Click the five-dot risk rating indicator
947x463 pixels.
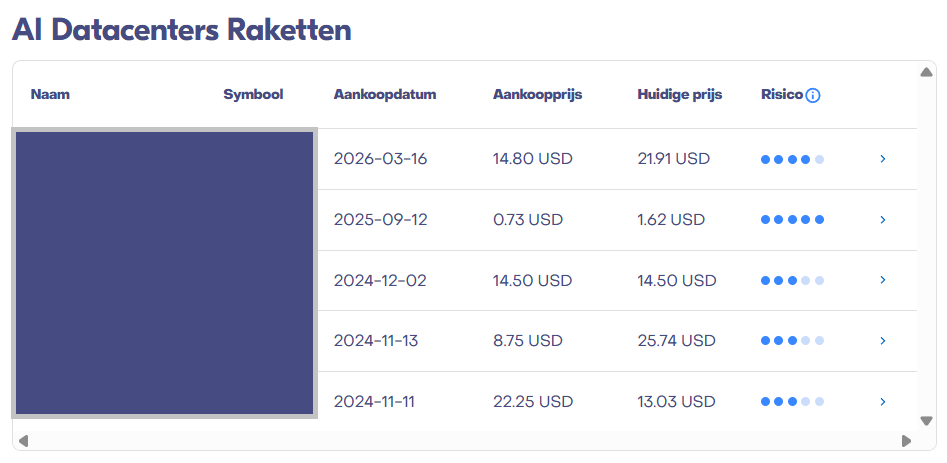pos(792,220)
